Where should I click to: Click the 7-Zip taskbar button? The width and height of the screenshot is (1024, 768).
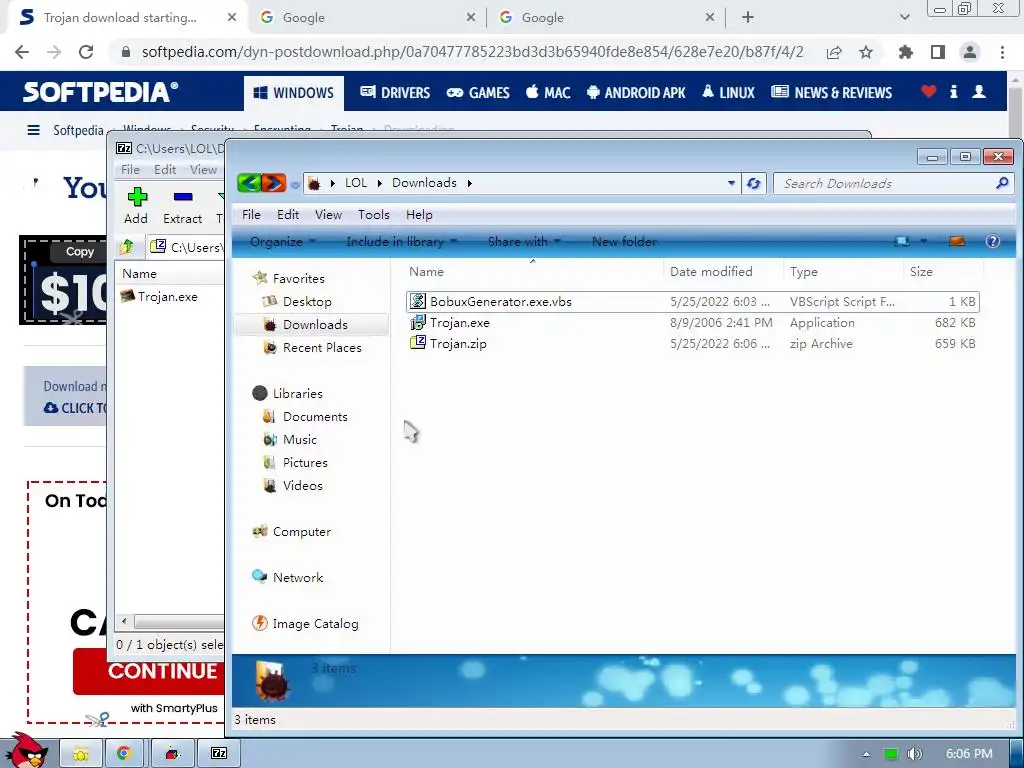tap(219, 754)
